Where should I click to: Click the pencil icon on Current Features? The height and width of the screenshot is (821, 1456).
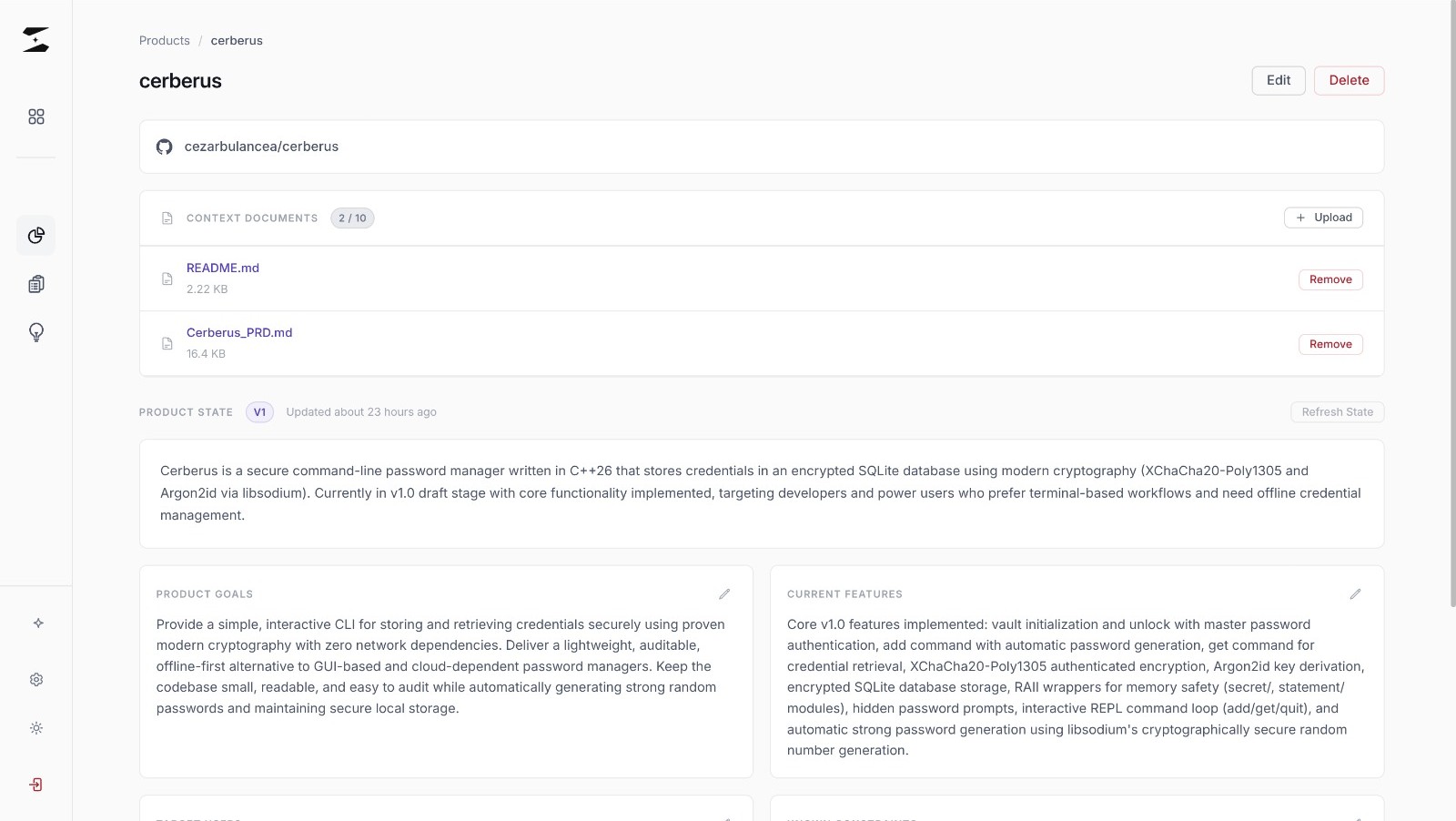point(1355,593)
